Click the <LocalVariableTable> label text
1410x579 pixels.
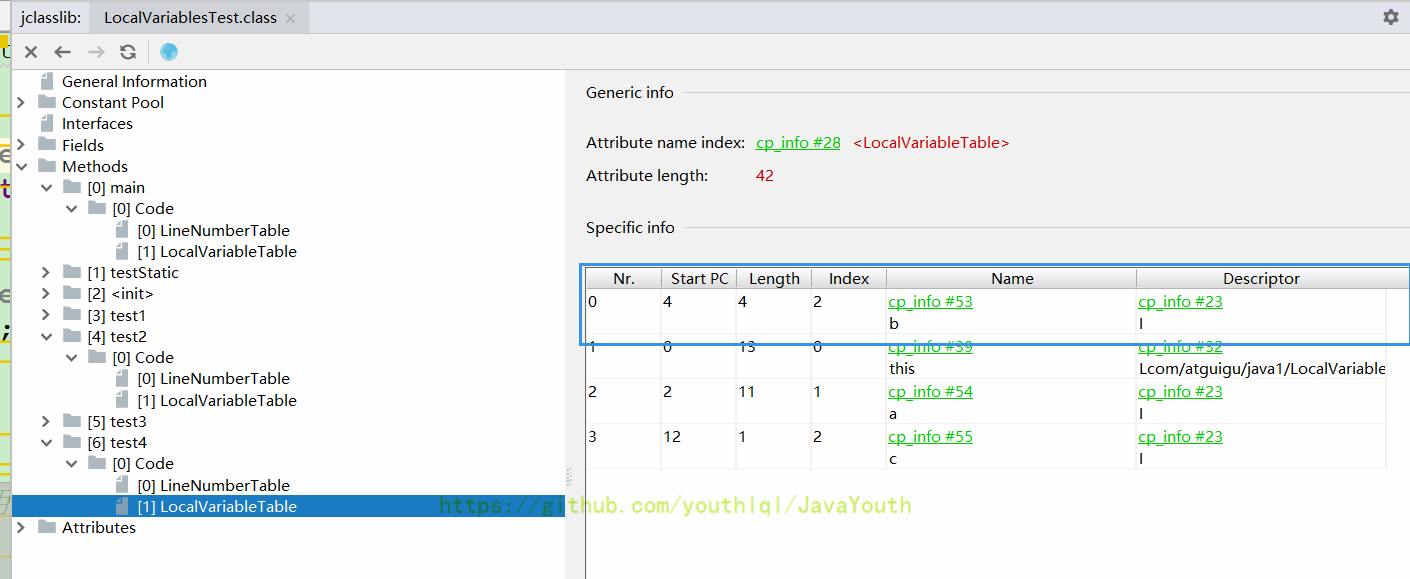pos(931,143)
